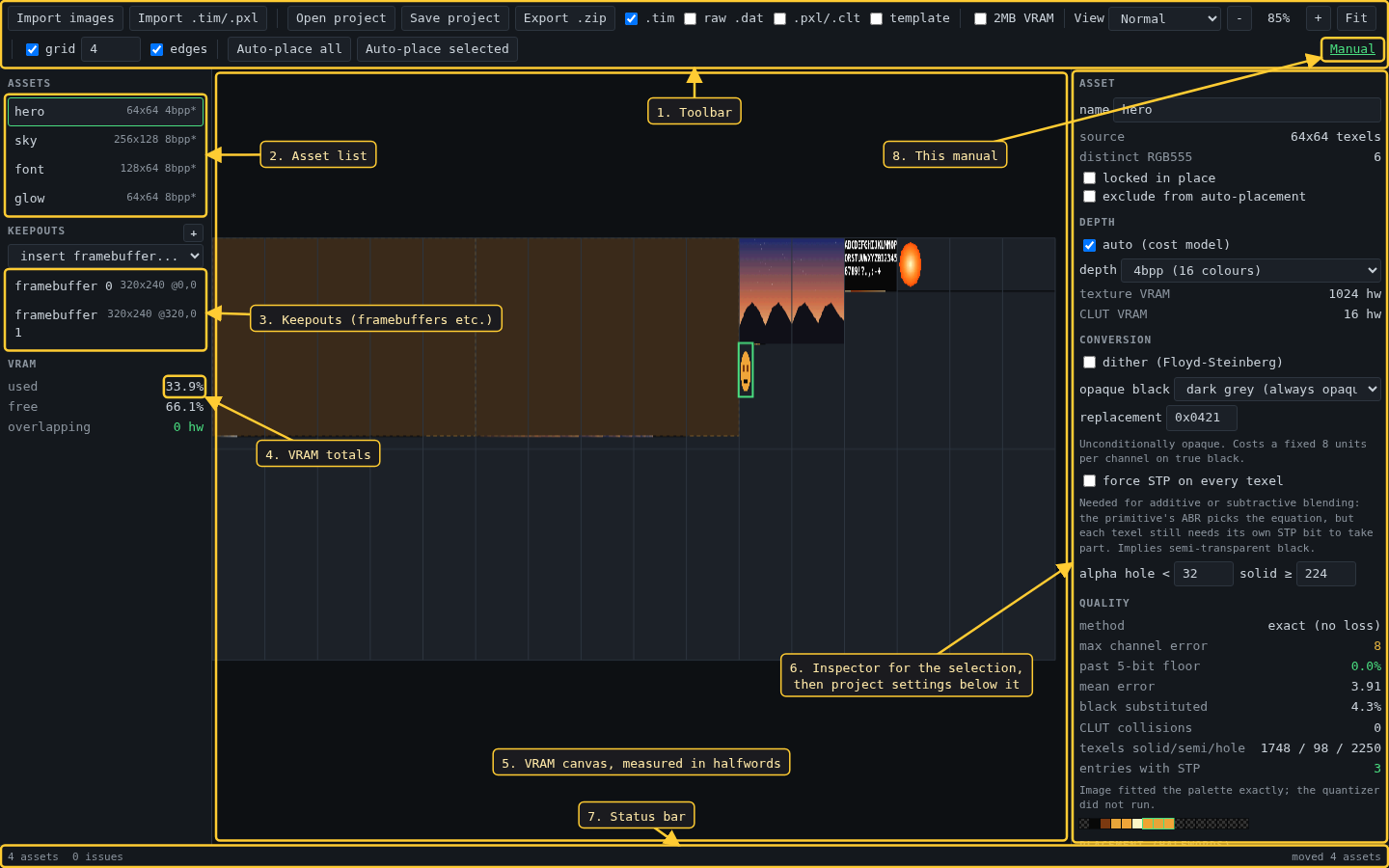Open the opaque black dropdown
The width and height of the screenshot is (1389, 868).
pos(1278,390)
